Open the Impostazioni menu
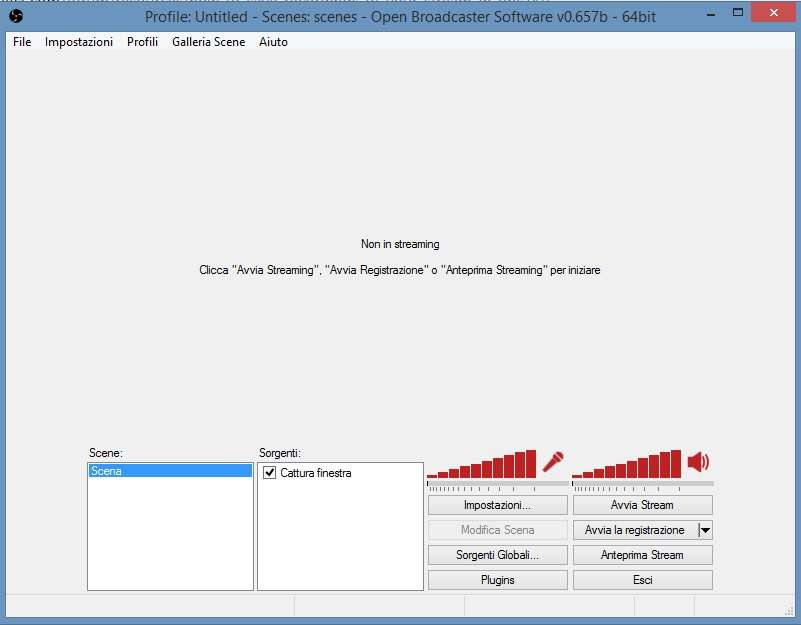 pos(79,42)
